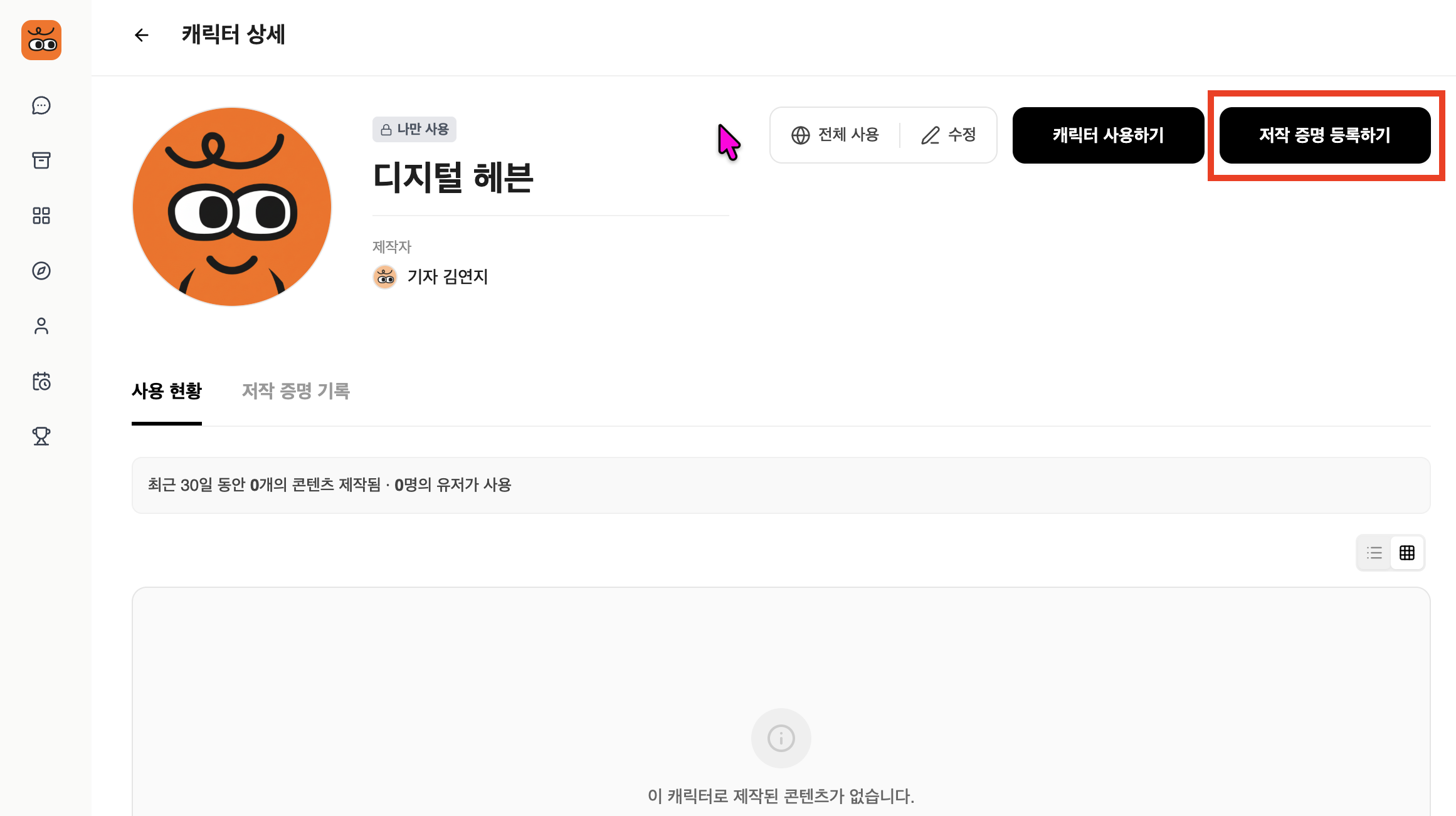Click the 나만 사용 lock badge
Viewport: 1456px width, 816px height.
click(414, 128)
